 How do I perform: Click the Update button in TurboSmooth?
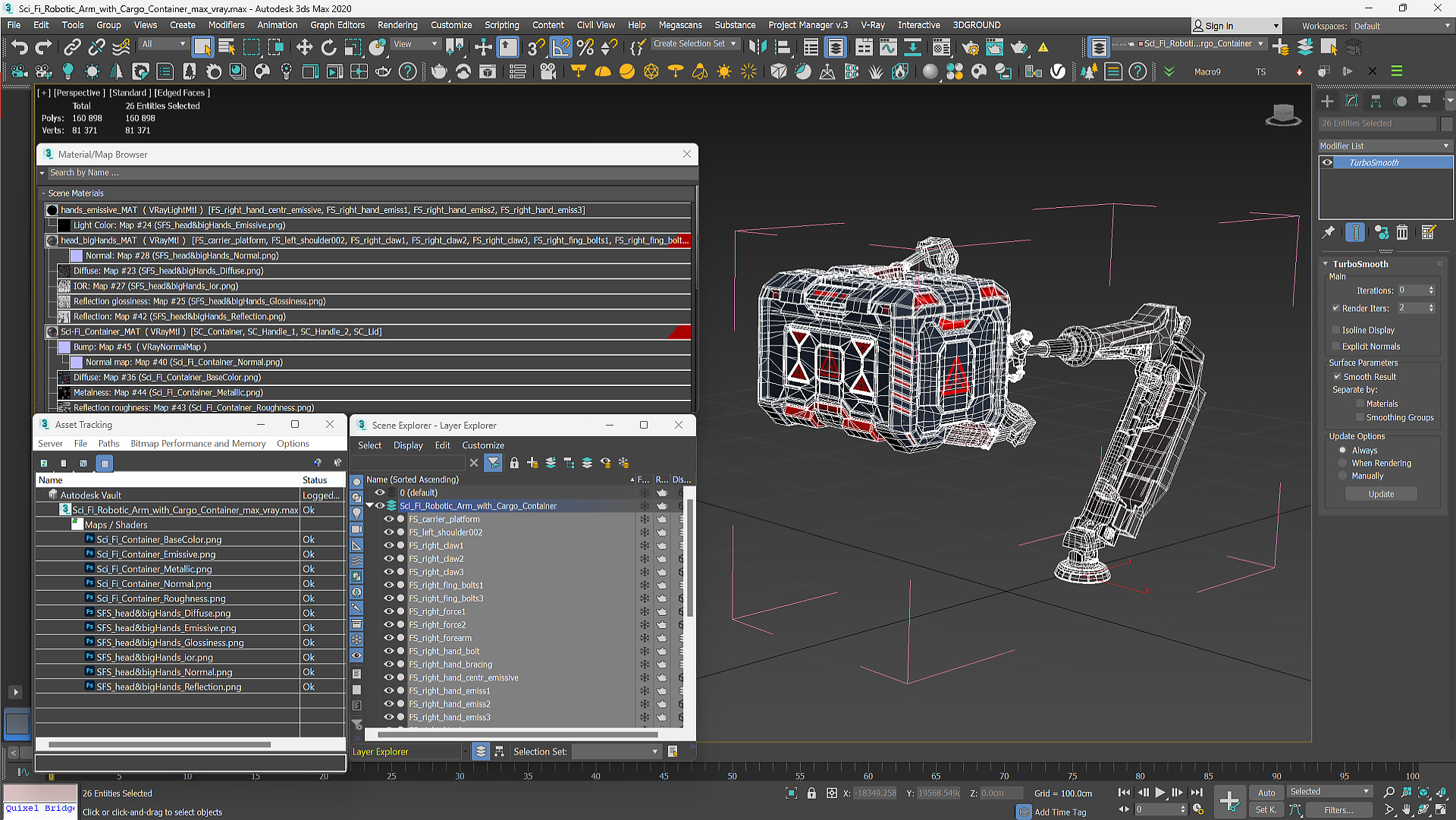[x=1382, y=493]
